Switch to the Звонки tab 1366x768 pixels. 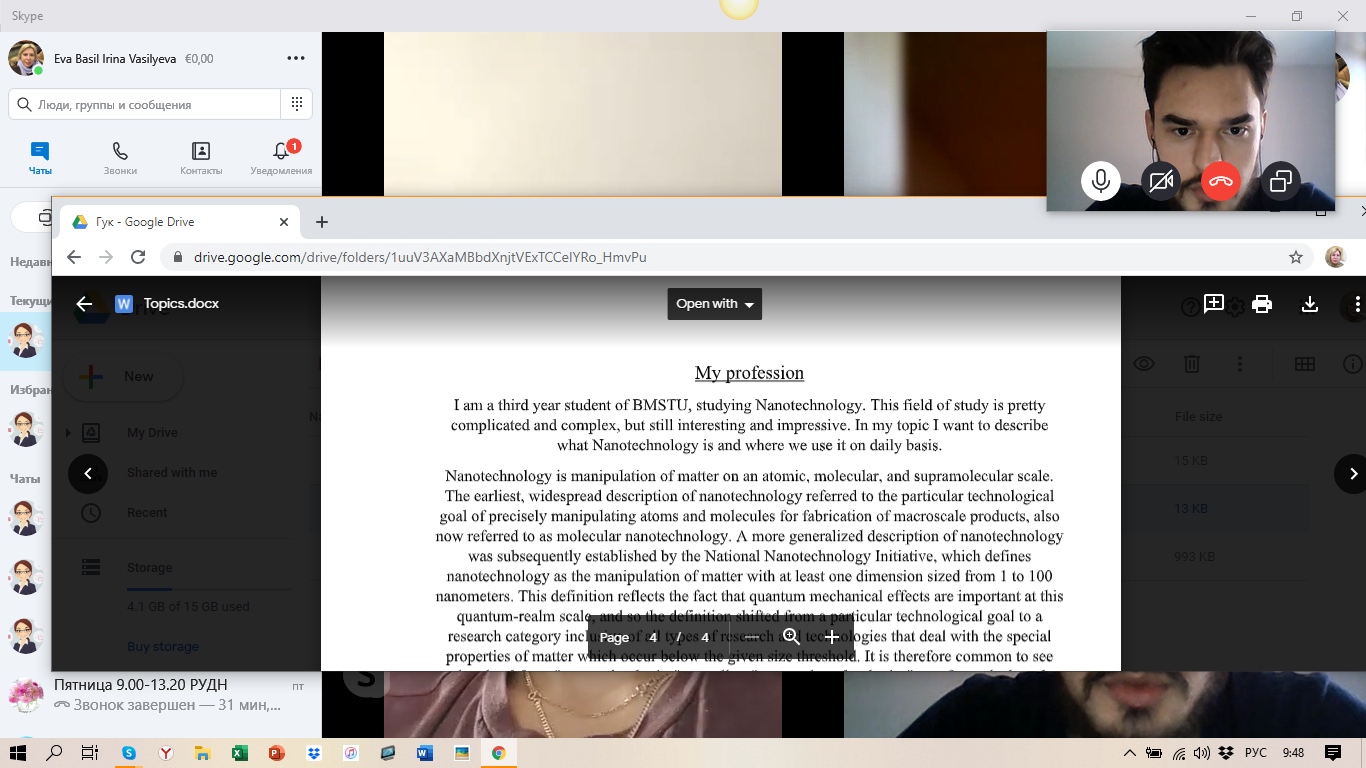tap(120, 158)
